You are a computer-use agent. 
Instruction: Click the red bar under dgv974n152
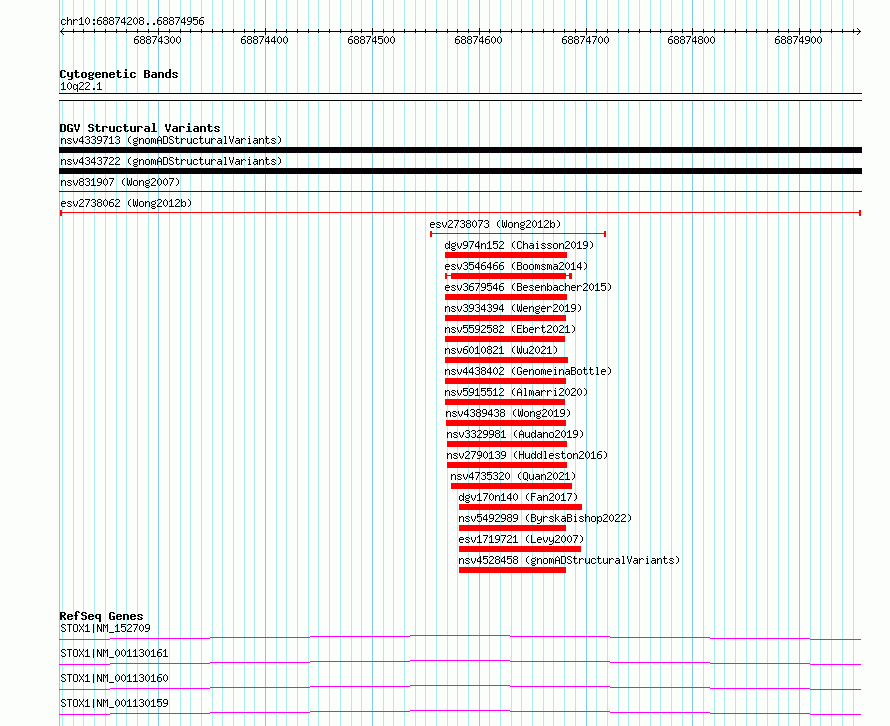tap(506, 255)
